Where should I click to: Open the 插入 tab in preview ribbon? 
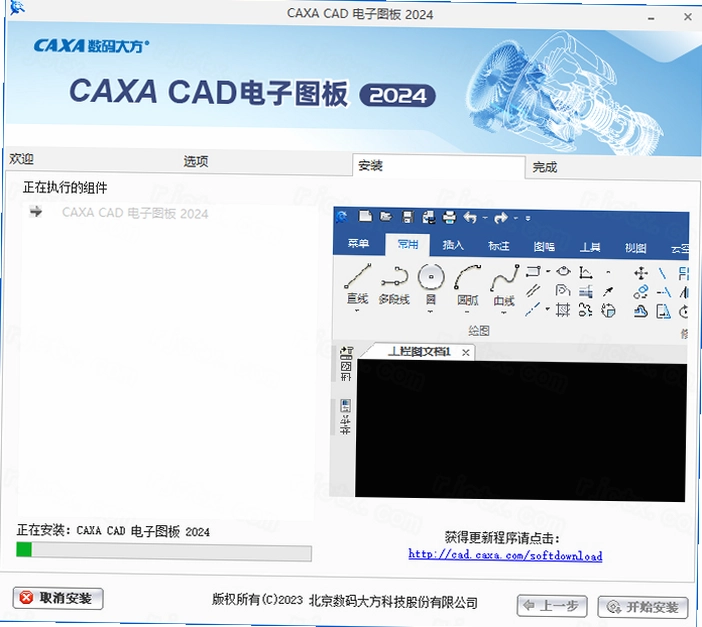pos(453,245)
